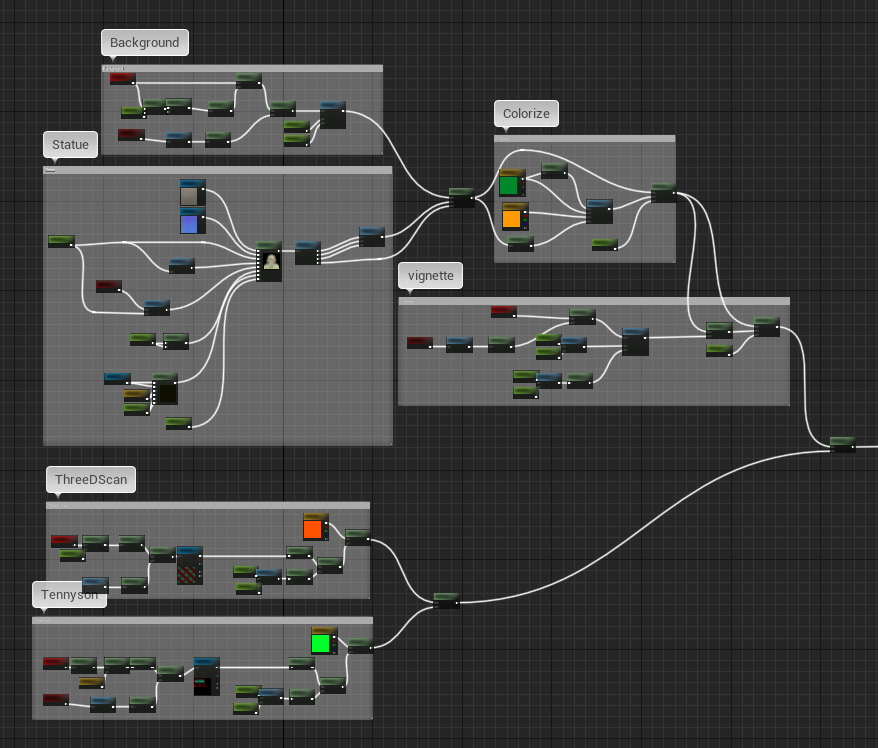Click the vignette comment bubble label
The height and width of the screenshot is (748, 878).
click(x=430, y=275)
